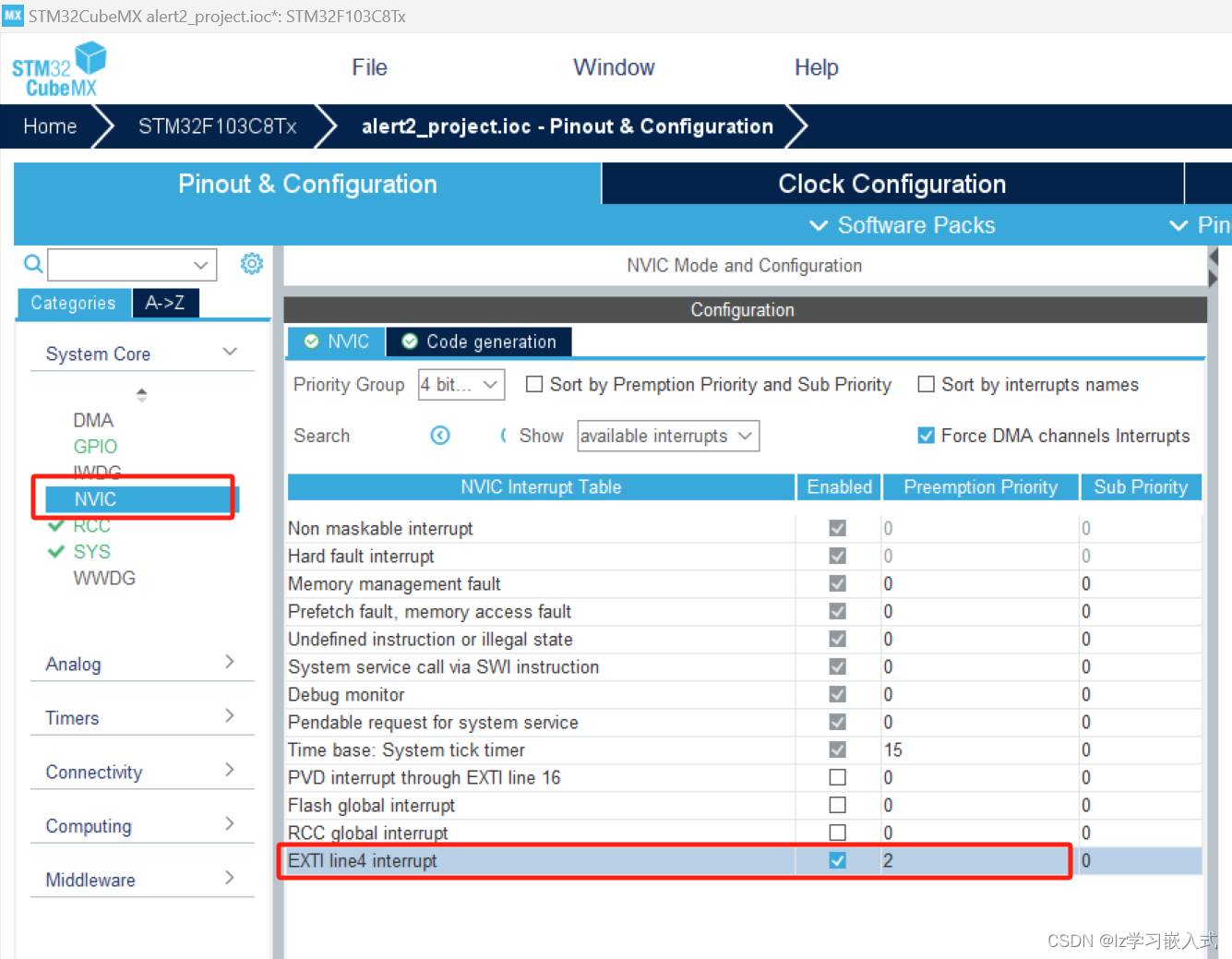
Task: Click the search magnifier icon in left panel
Action: click(33, 264)
